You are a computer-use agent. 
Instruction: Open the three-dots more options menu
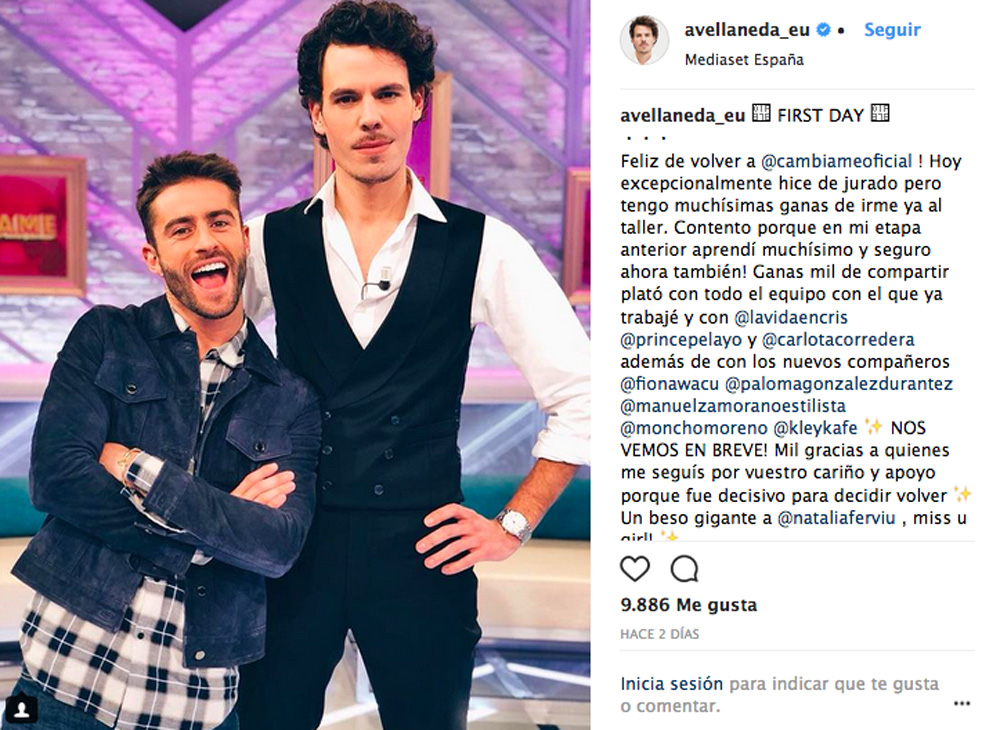(x=962, y=703)
